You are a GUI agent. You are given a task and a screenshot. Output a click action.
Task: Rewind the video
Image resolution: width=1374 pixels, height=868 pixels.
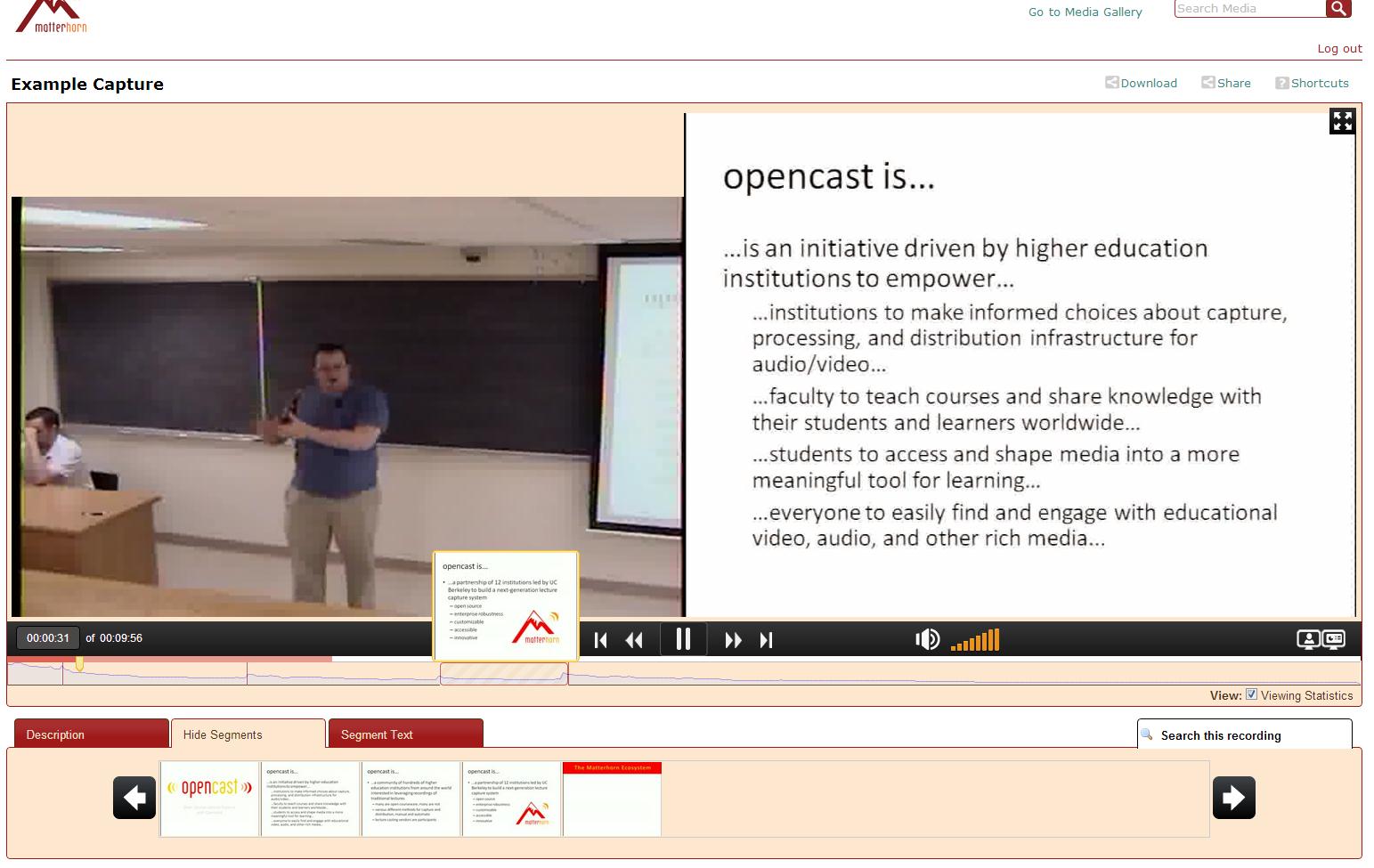point(634,640)
